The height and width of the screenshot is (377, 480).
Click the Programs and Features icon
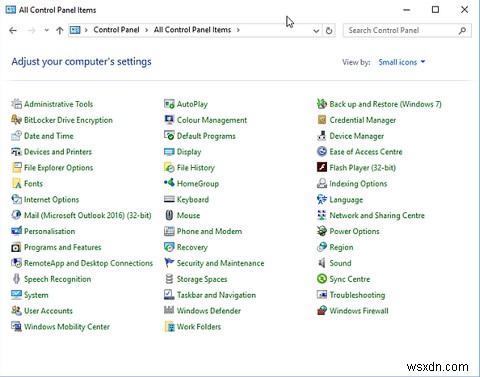tap(16, 247)
